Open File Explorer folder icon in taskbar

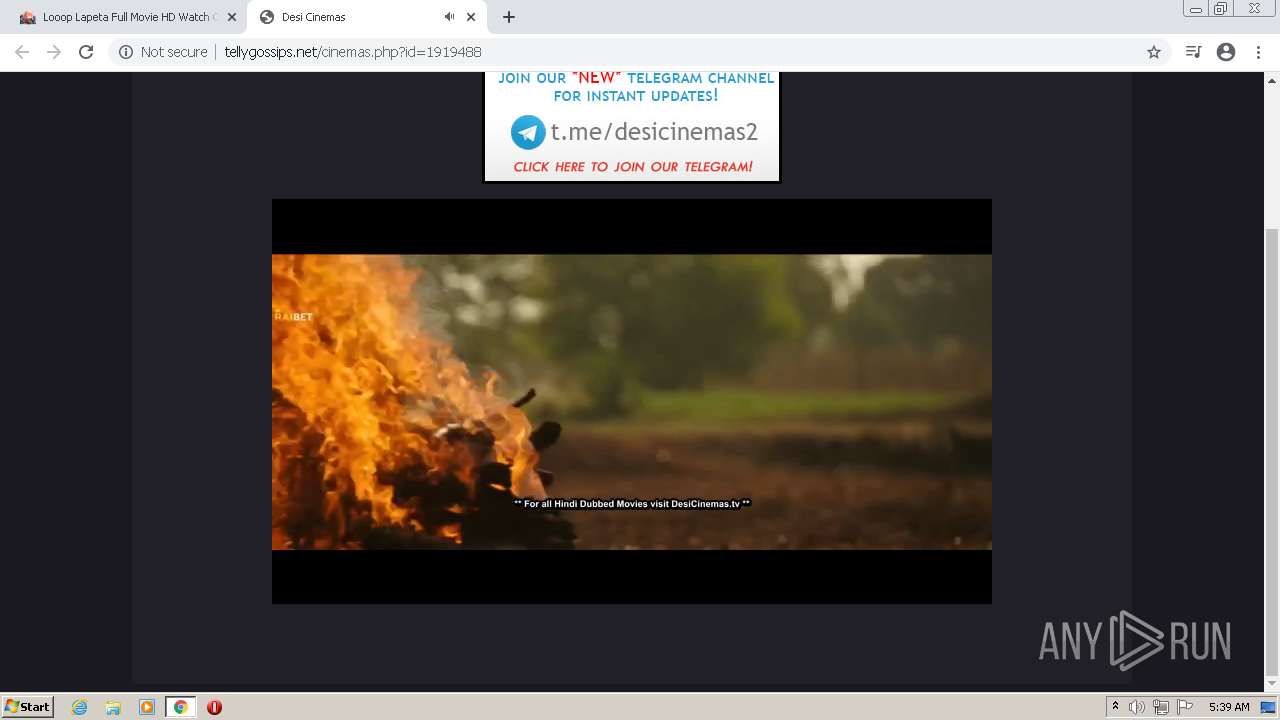click(x=113, y=707)
